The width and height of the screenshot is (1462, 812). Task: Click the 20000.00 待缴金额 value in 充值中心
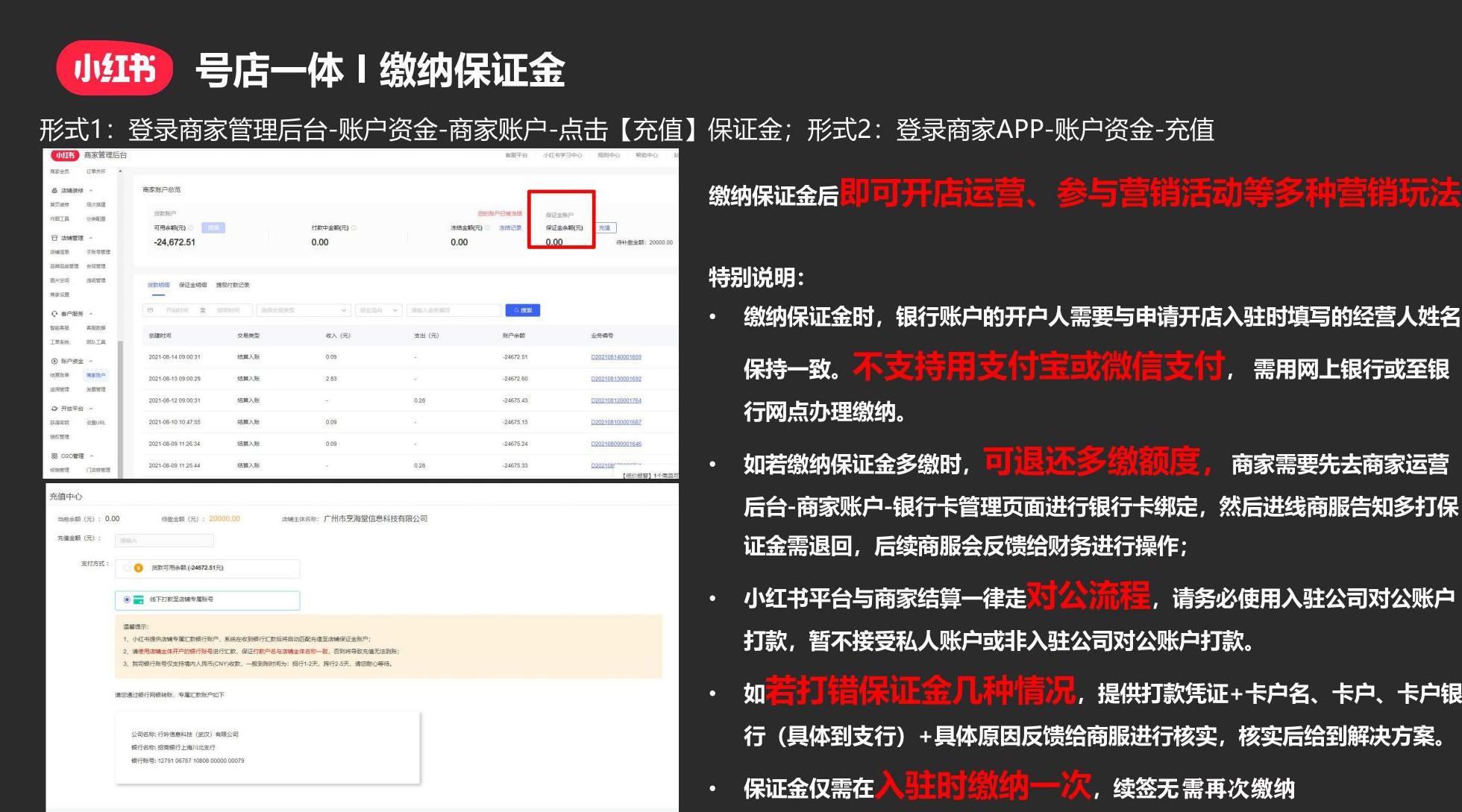[x=225, y=519]
